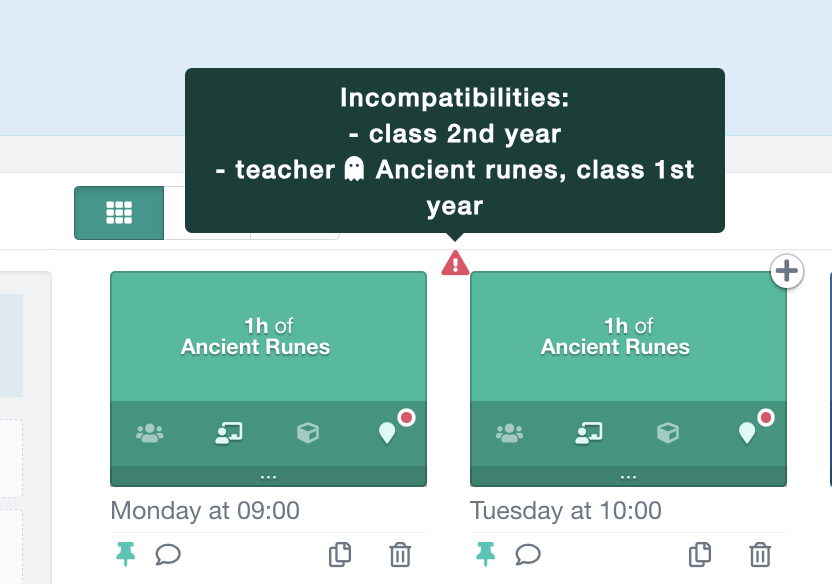Click the teacher screen icon on Tuesday's lesson
Screen dimensions: 832x584
(588, 431)
